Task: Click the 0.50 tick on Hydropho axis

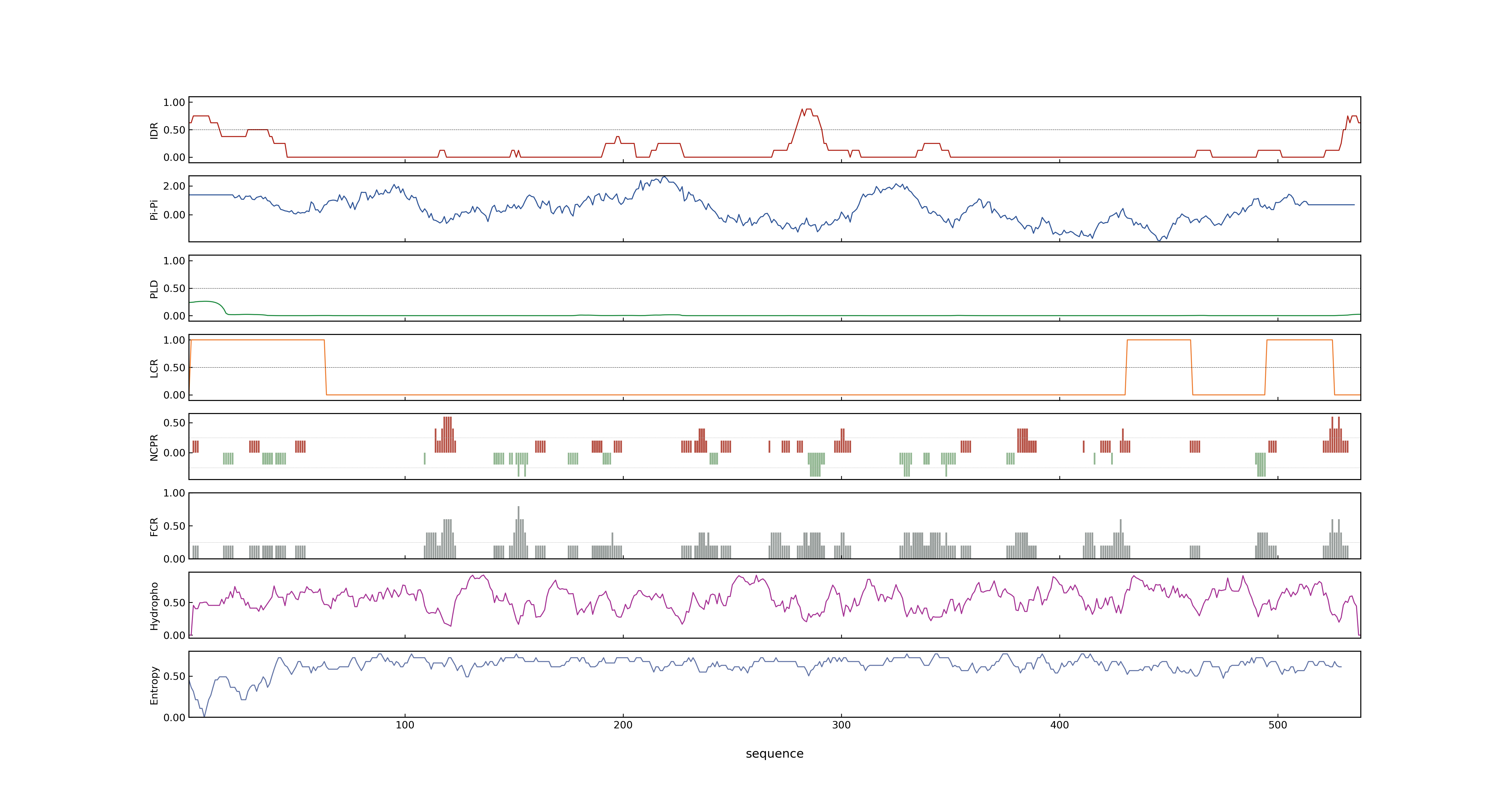Action: click(174, 603)
